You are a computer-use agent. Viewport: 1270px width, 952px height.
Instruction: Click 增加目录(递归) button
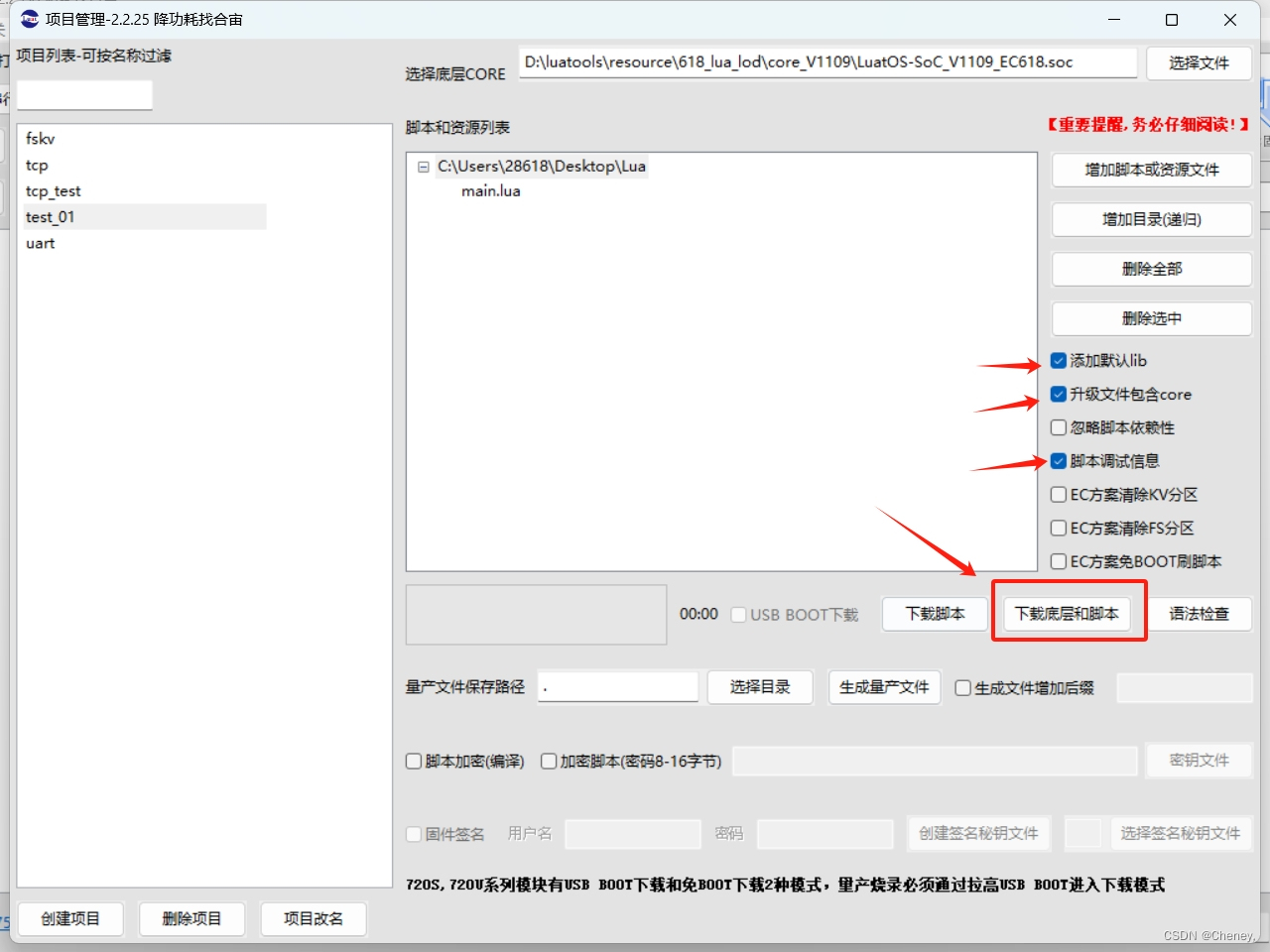pos(1152,219)
